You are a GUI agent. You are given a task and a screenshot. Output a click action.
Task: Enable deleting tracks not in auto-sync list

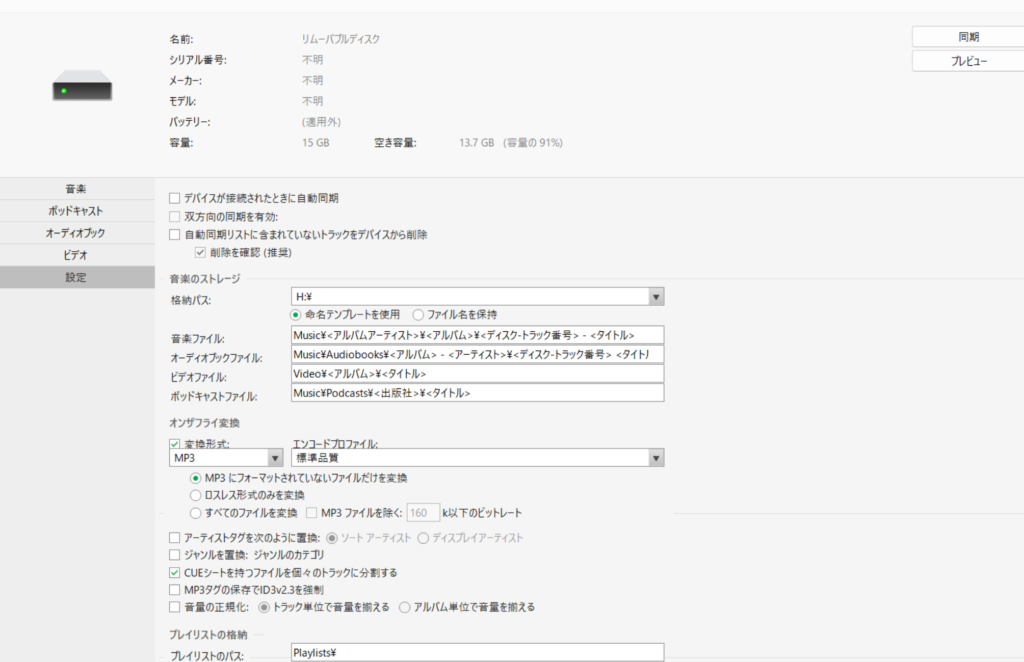[176, 235]
